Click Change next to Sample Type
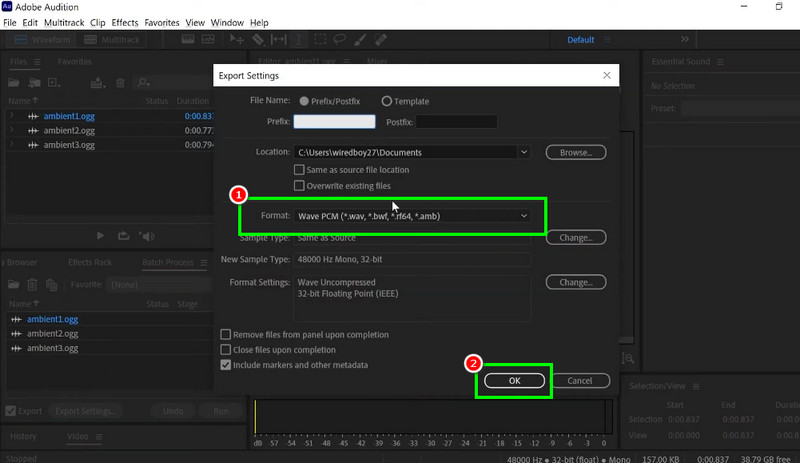 pos(576,237)
